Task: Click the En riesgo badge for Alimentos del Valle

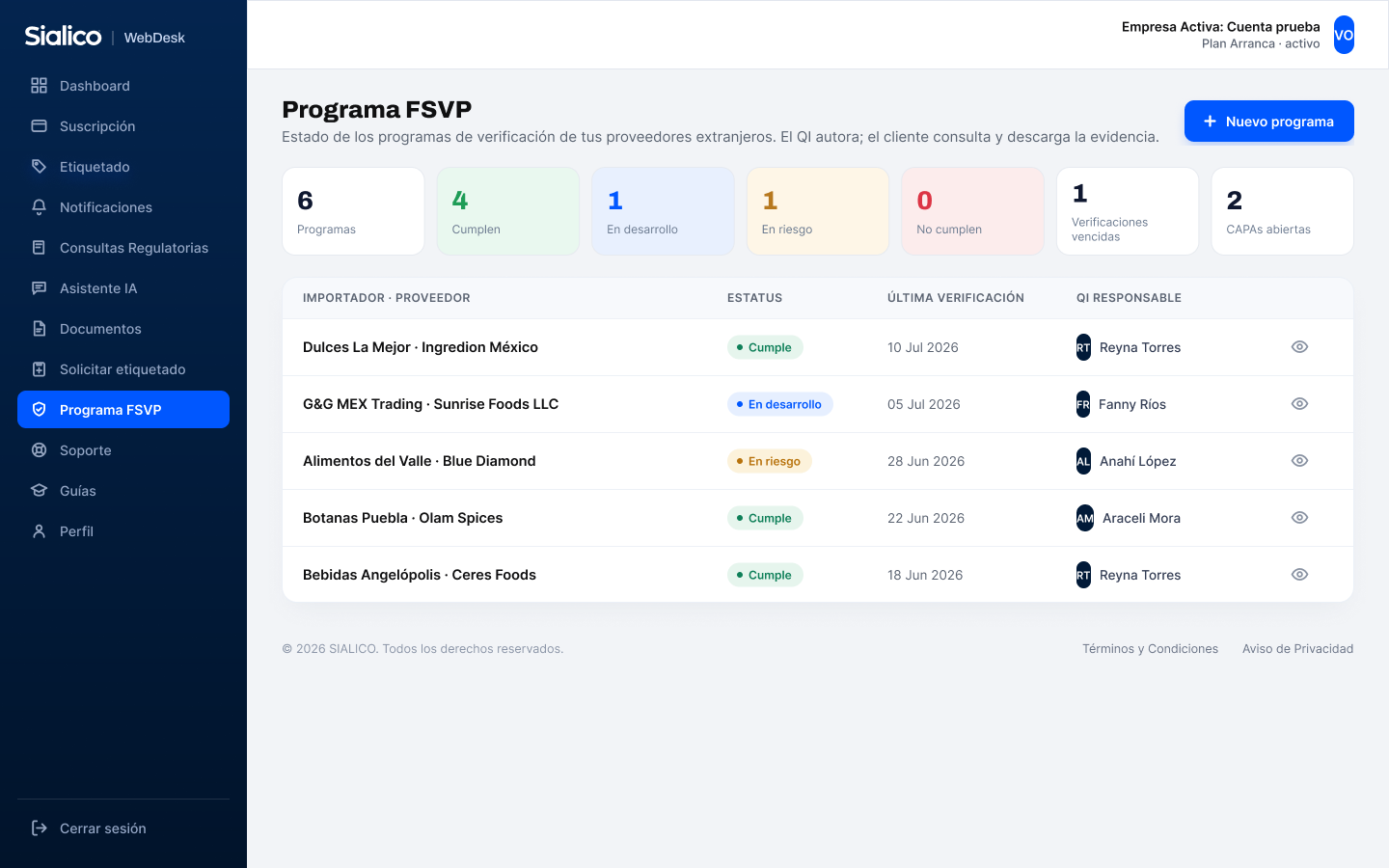Action: (x=770, y=461)
